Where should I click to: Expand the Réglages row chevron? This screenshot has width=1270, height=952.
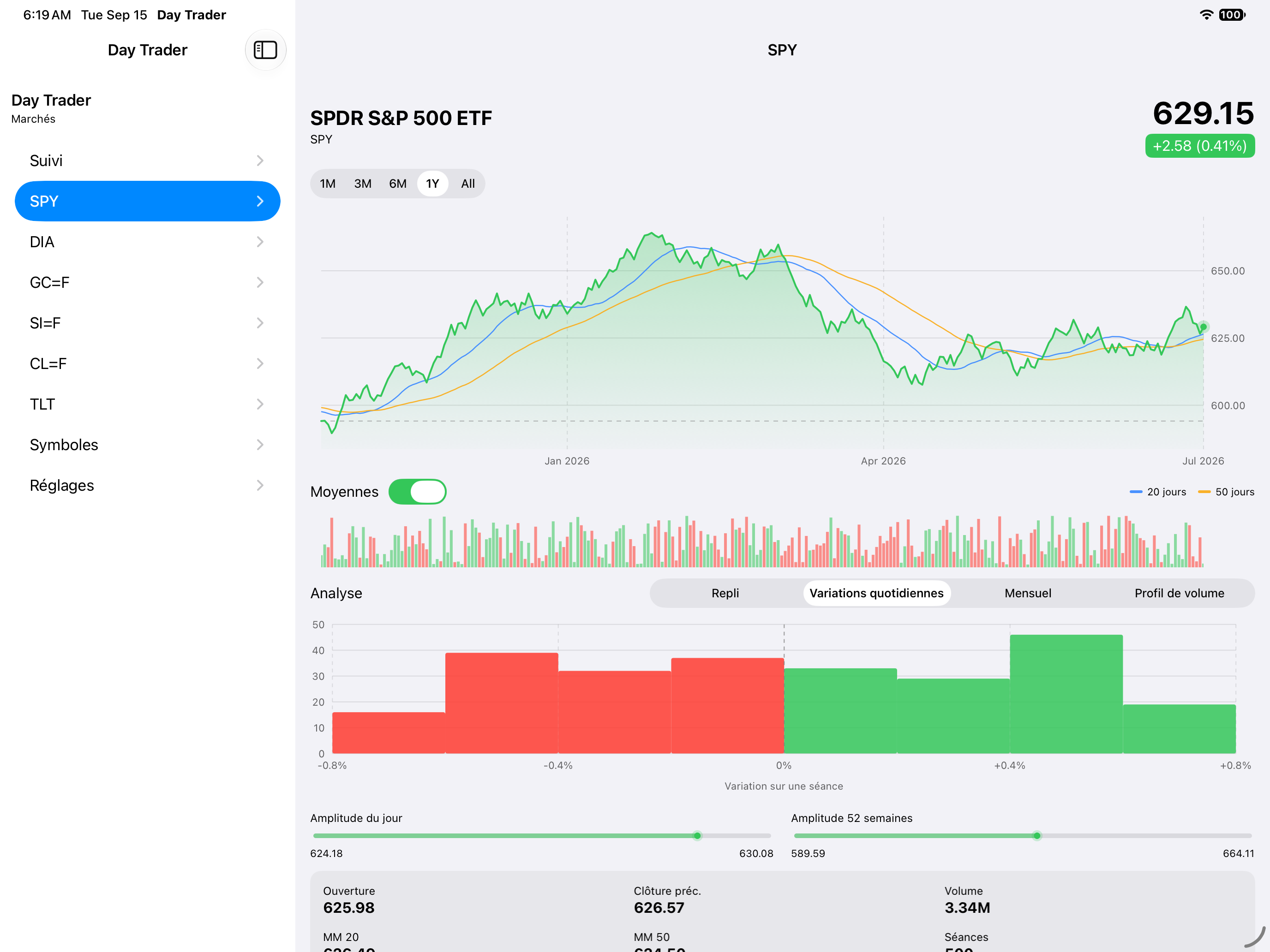260,486
